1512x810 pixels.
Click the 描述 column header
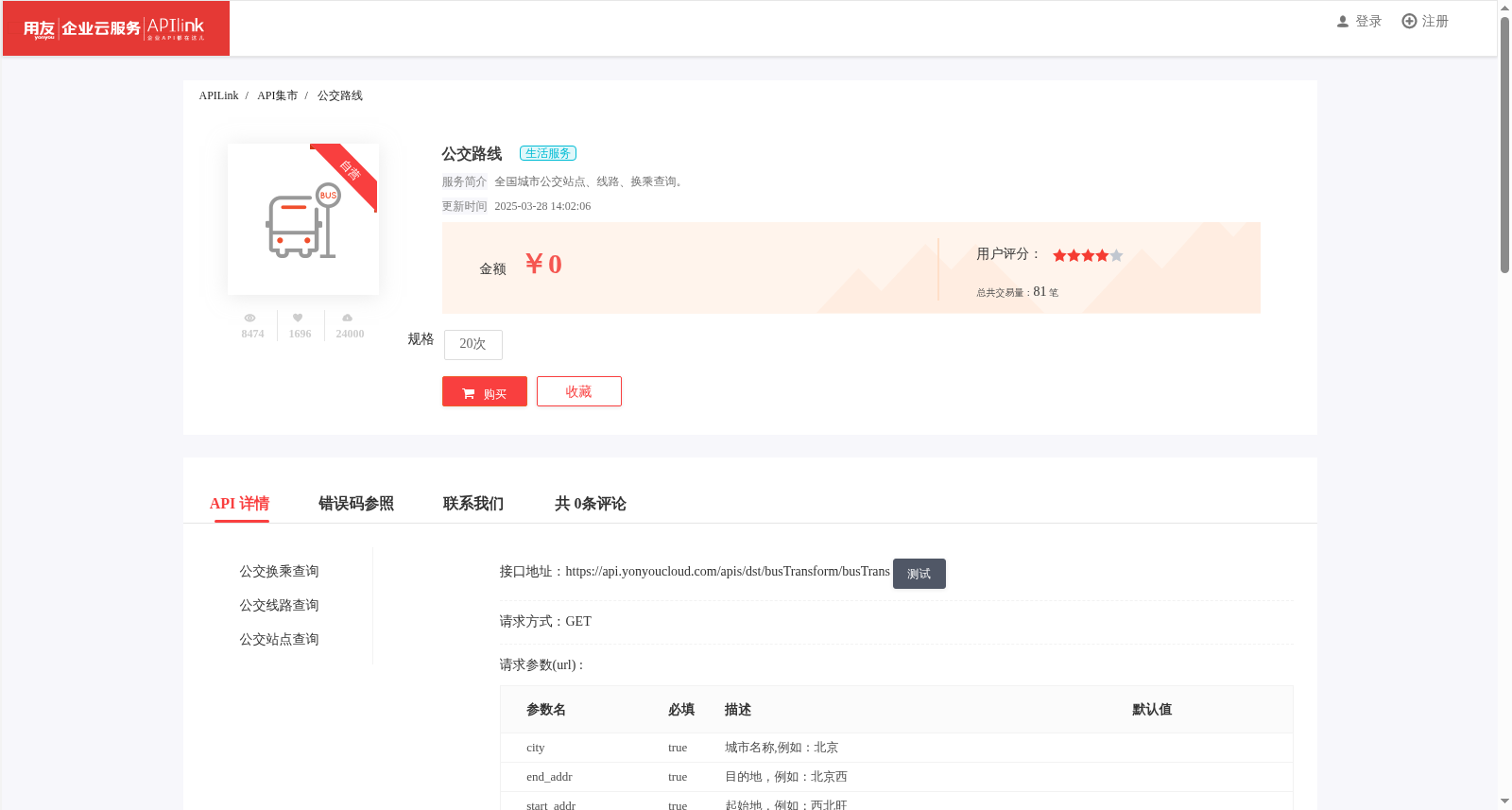[x=738, y=710]
